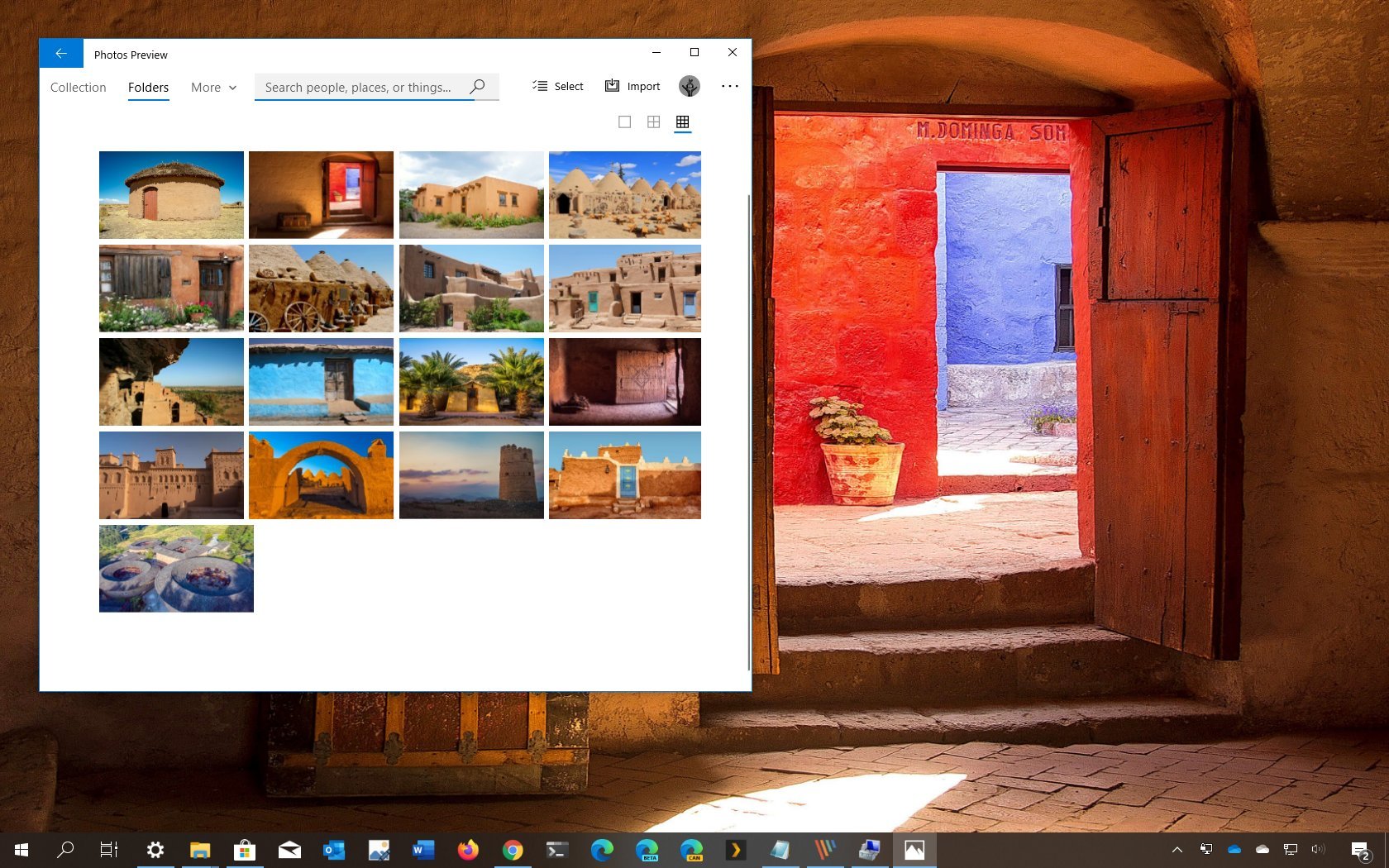Open the Photos app icon on the taskbar
The height and width of the screenshot is (868, 1389).
coord(914,849)
